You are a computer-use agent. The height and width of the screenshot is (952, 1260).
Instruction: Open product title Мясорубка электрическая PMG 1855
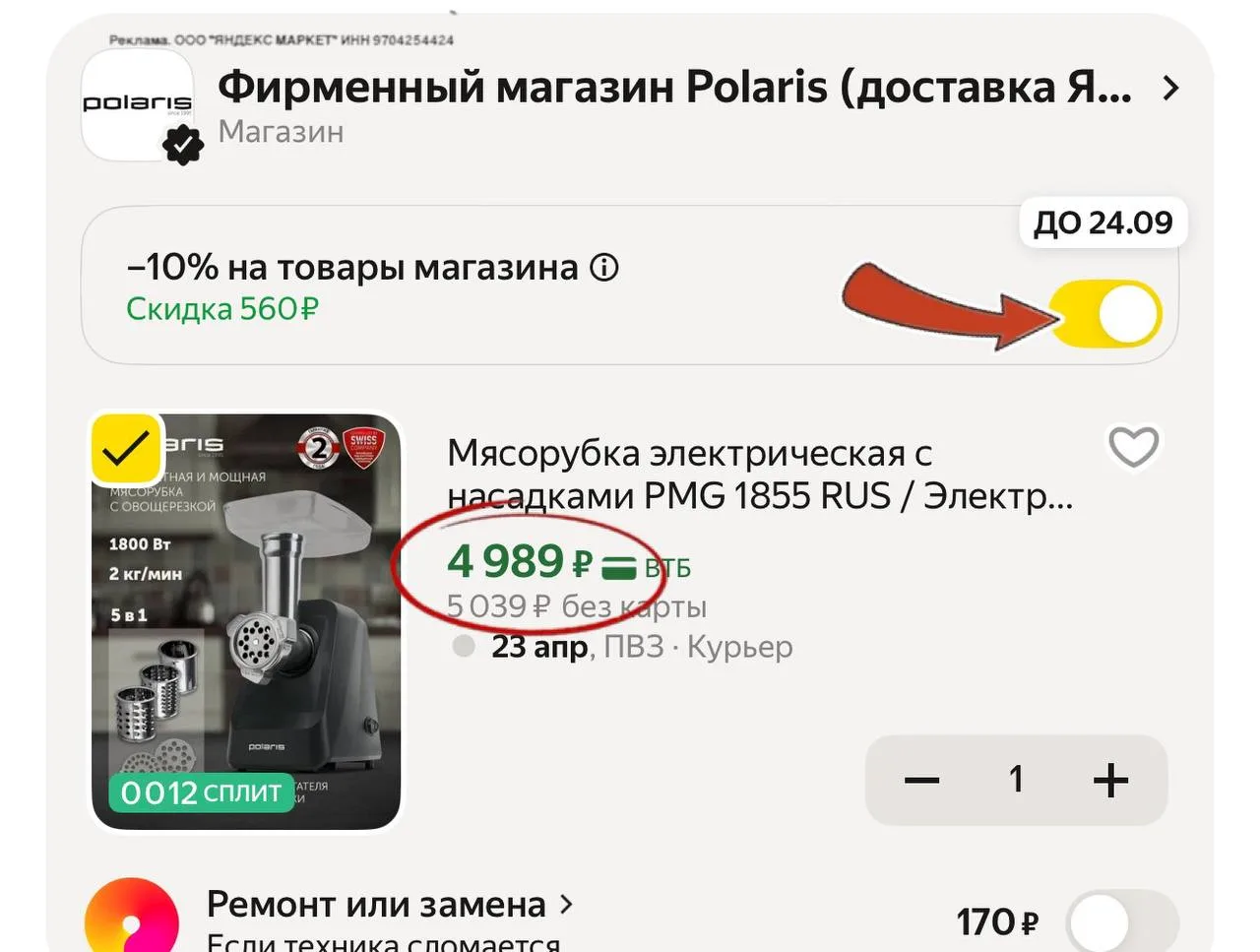coord(760,475)
